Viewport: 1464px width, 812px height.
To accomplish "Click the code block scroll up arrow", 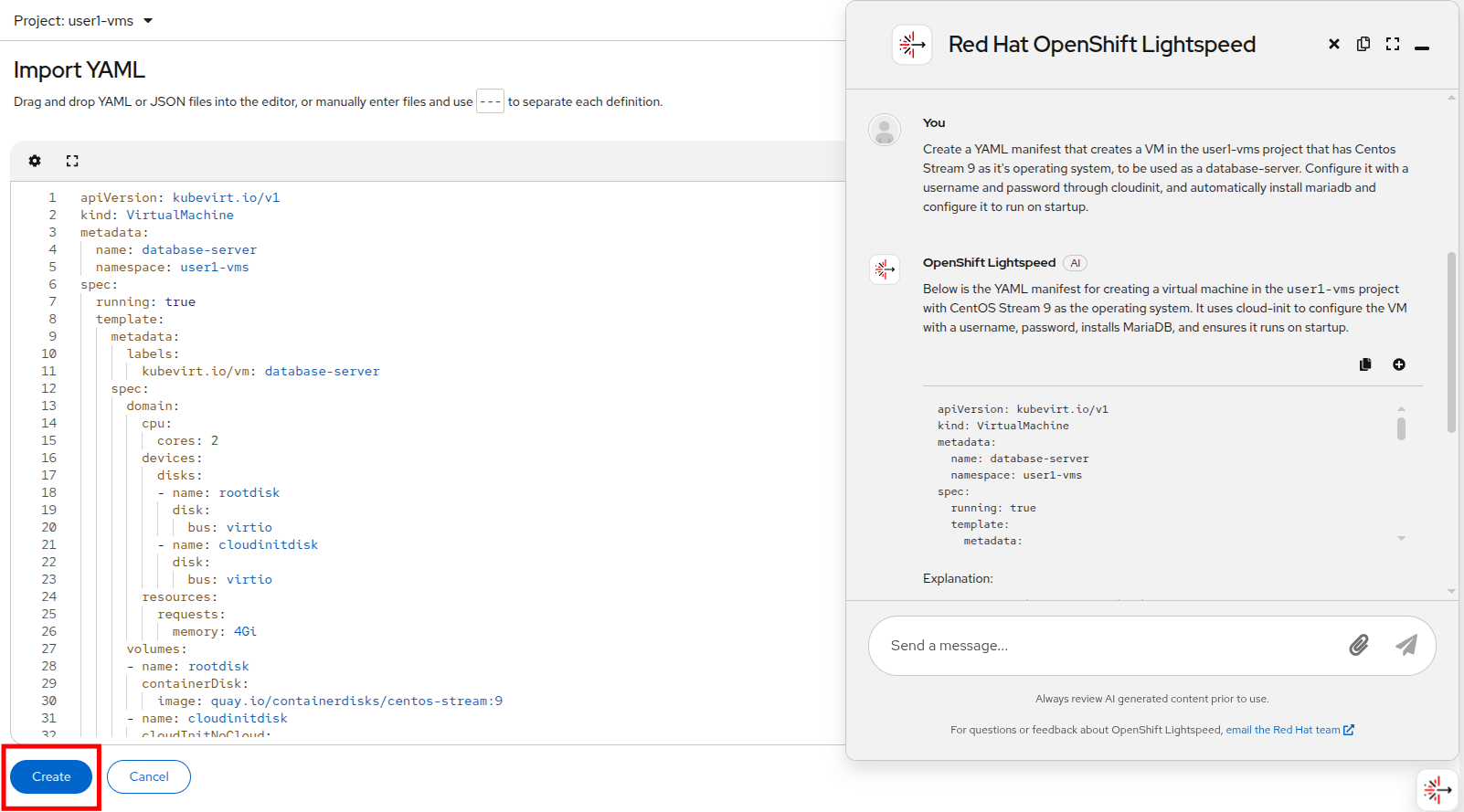I will pyautogui.click(x=1401, y=409).
